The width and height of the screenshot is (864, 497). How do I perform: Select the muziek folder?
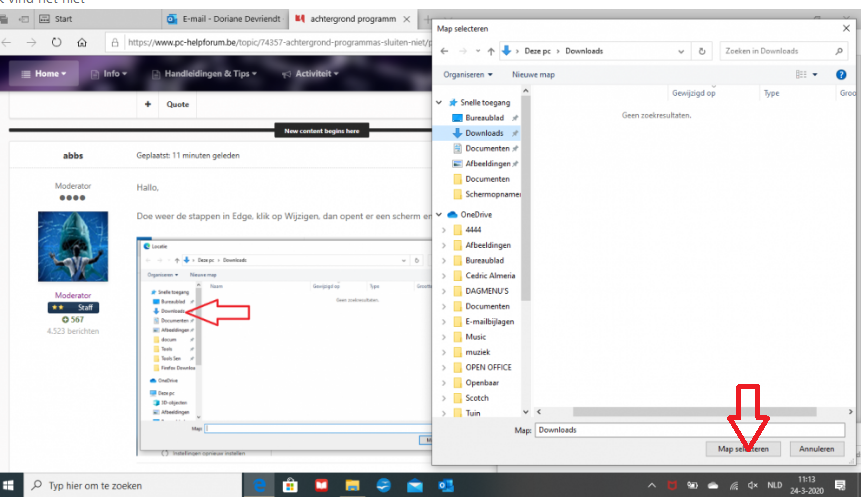click(477, 352)
